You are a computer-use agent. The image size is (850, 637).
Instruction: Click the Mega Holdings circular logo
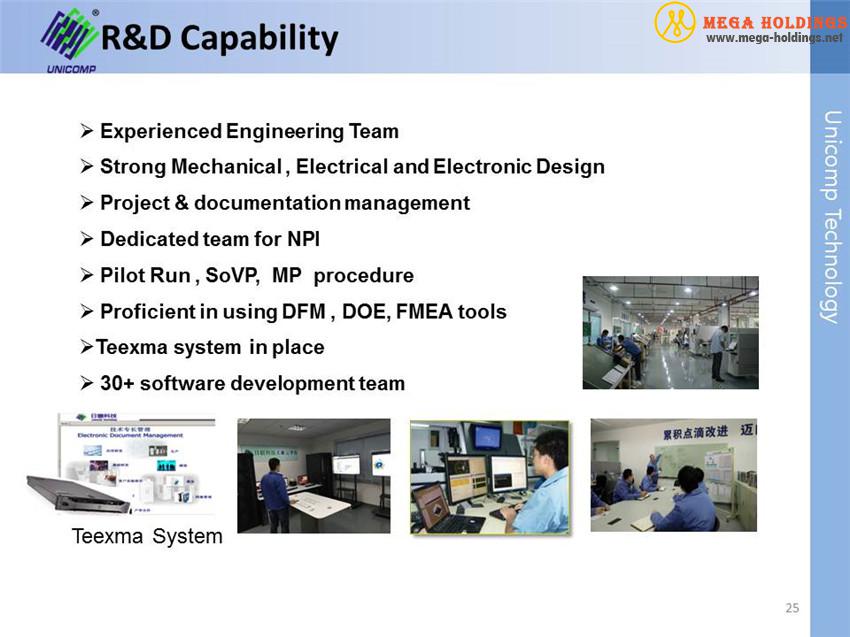point(675,22)
